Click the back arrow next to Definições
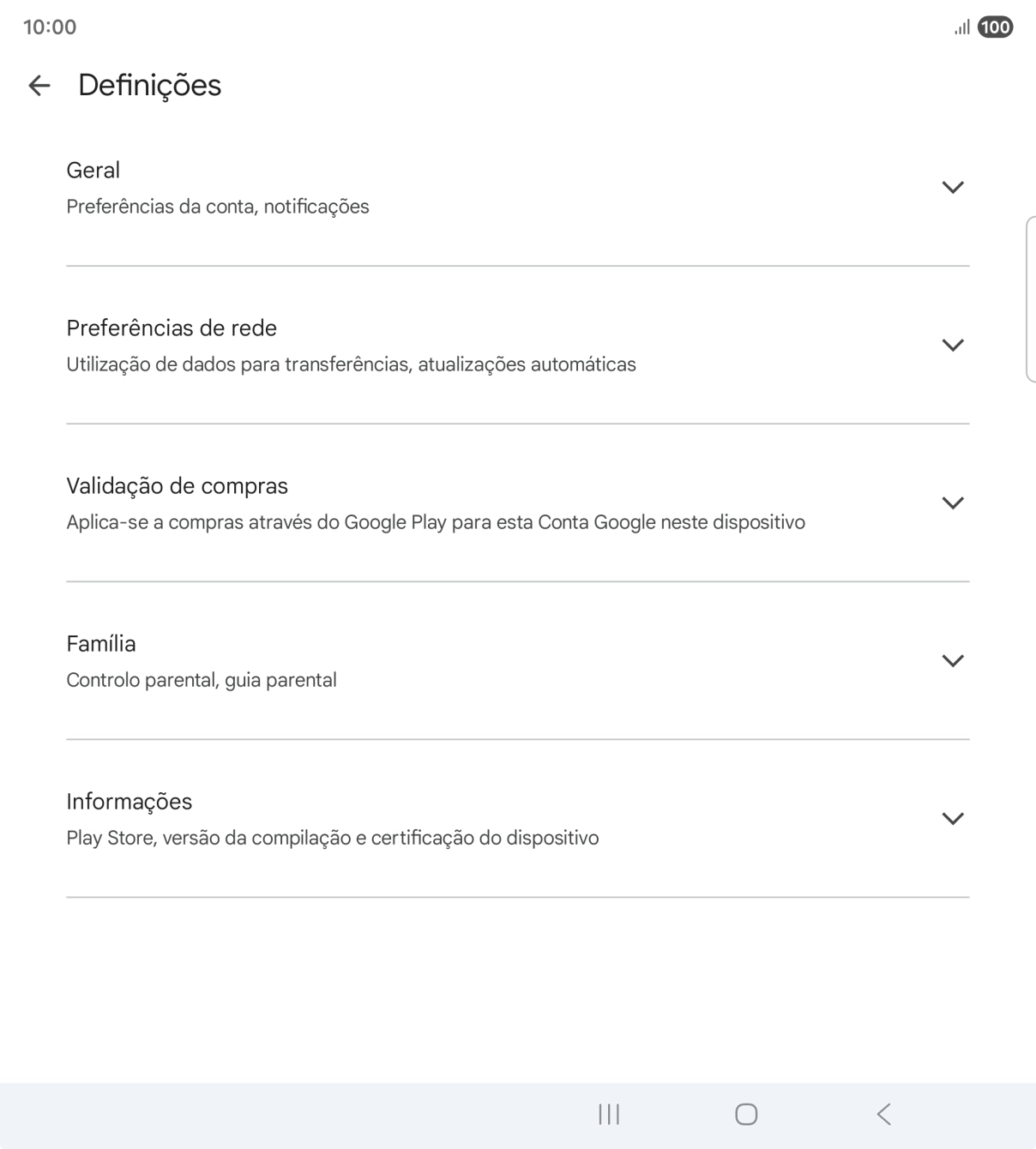The image size is (1036, 1149). (40, 85)
